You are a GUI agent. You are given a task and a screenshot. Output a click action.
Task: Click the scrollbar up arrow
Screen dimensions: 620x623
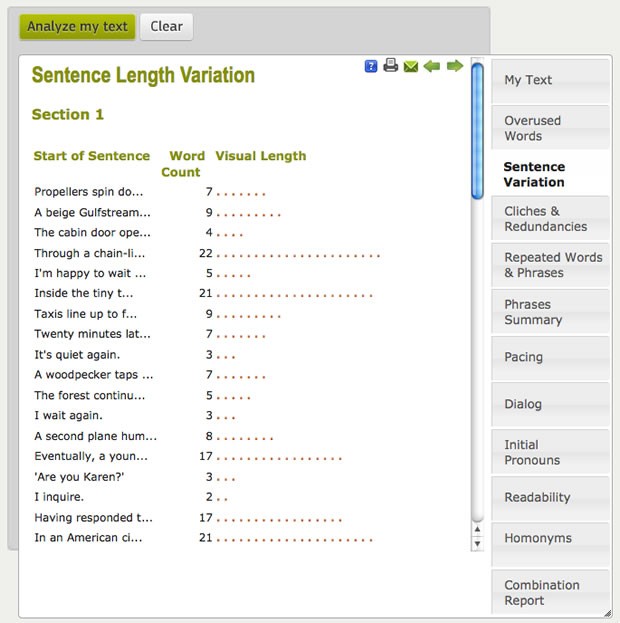(x=477, y=530)
